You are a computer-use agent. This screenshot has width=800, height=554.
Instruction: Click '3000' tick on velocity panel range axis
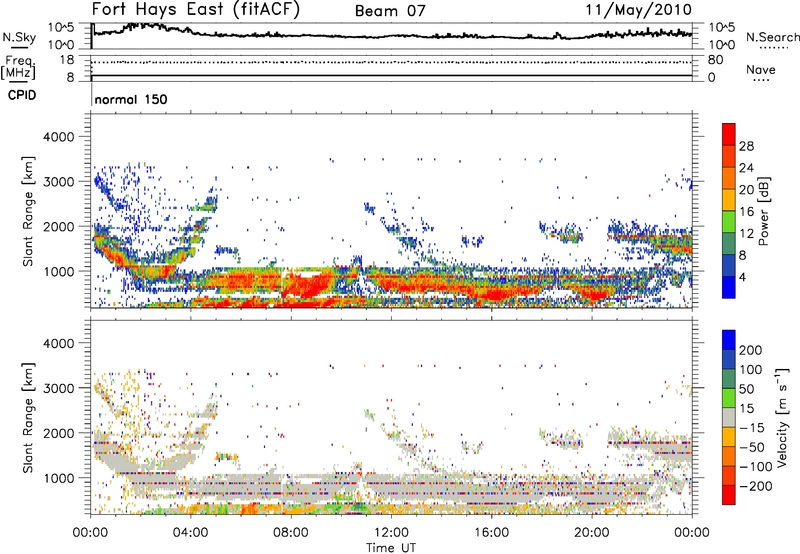[59, 388]
